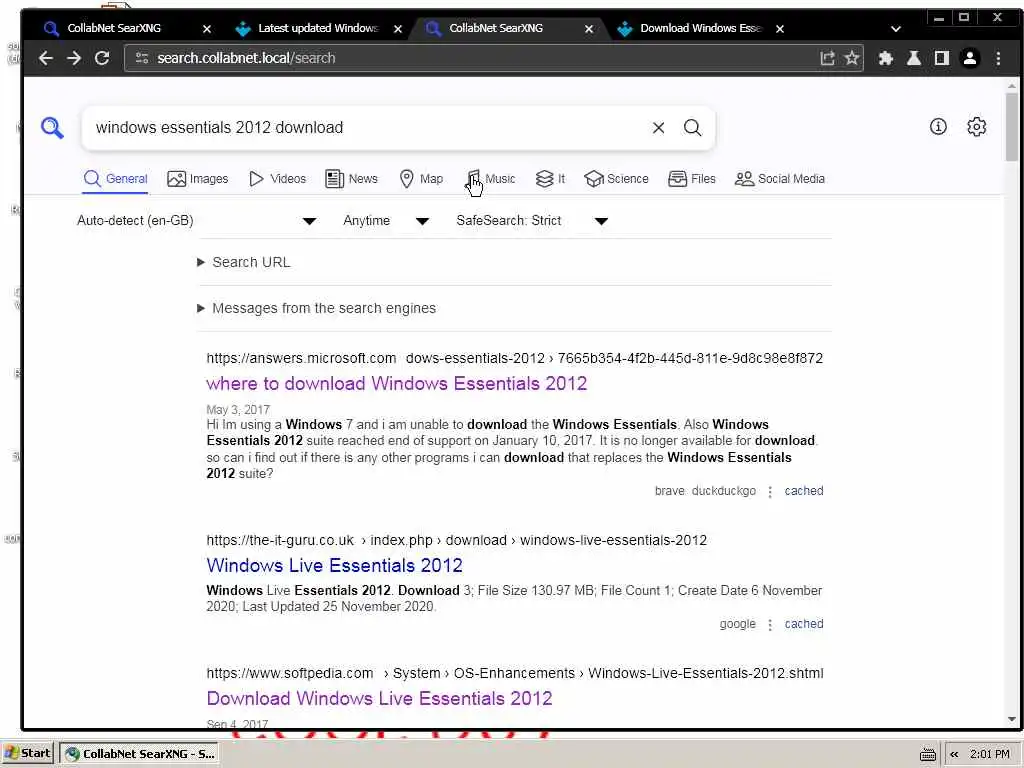The width and height of the screenshot is (1024, 768).
Task: Close the Latest updated Windows tab
Action: [x=398, y=29]
